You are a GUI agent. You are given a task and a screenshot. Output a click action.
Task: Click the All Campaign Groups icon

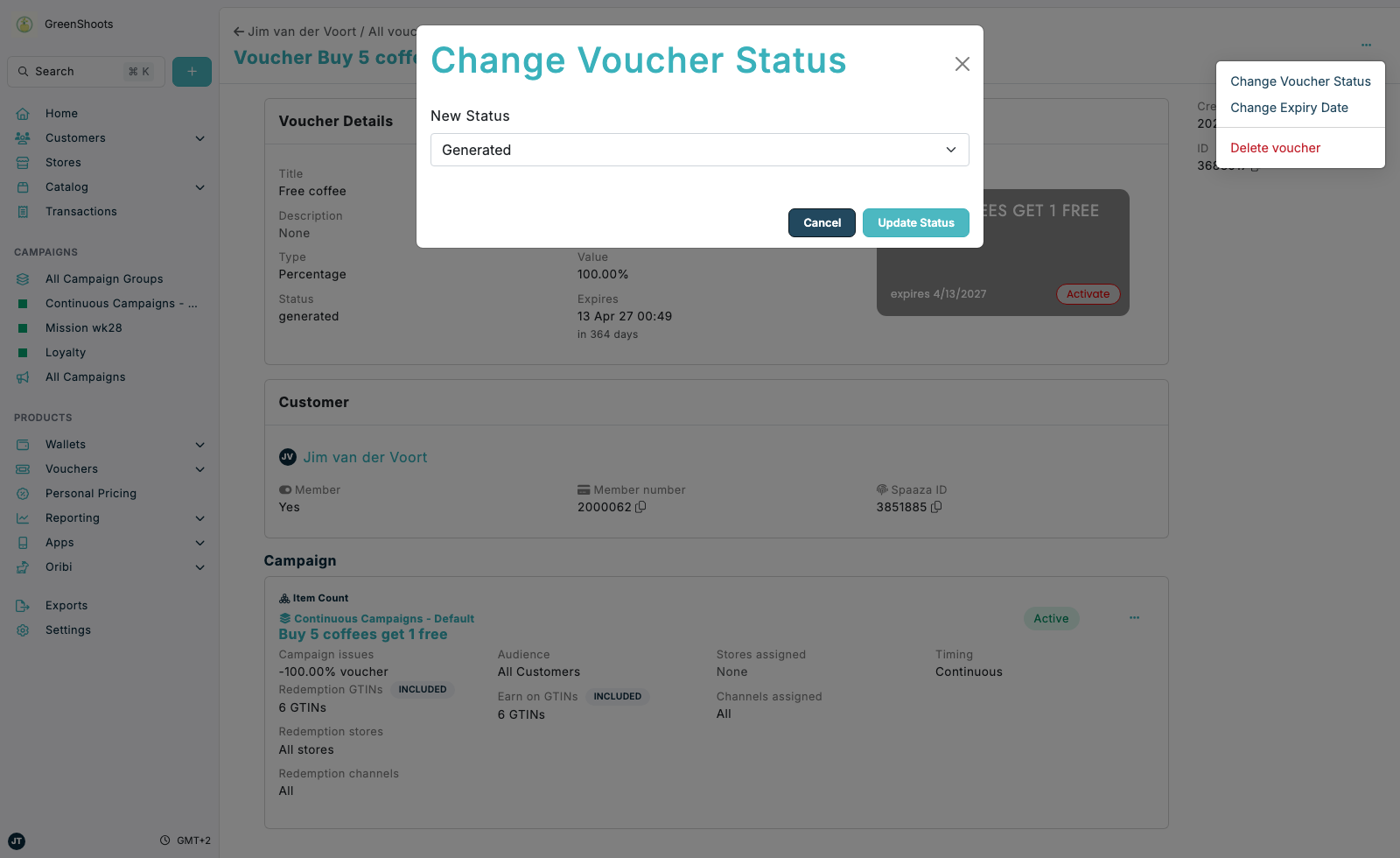point(24,278)
